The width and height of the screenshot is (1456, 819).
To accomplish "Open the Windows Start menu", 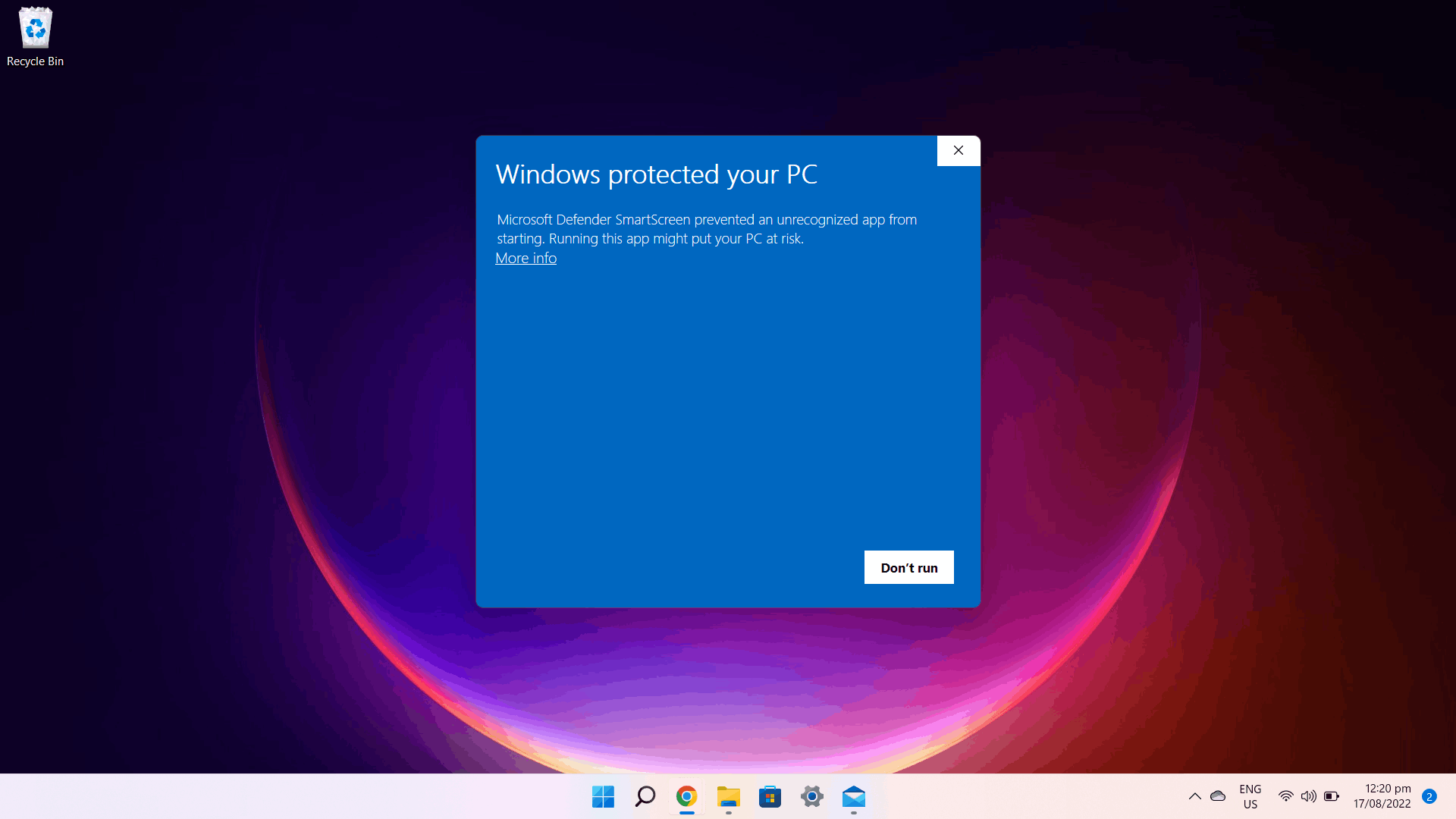I will [603, 796].
